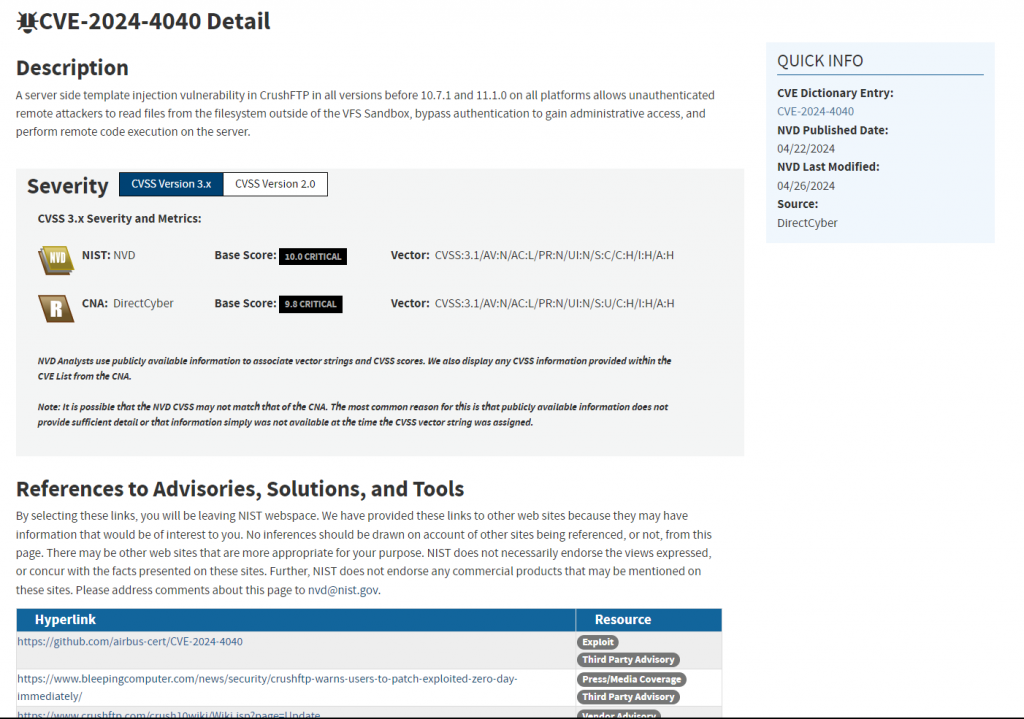
Task: Click Third Party Advisory tag in github row
Action: (x=628, y=660)
